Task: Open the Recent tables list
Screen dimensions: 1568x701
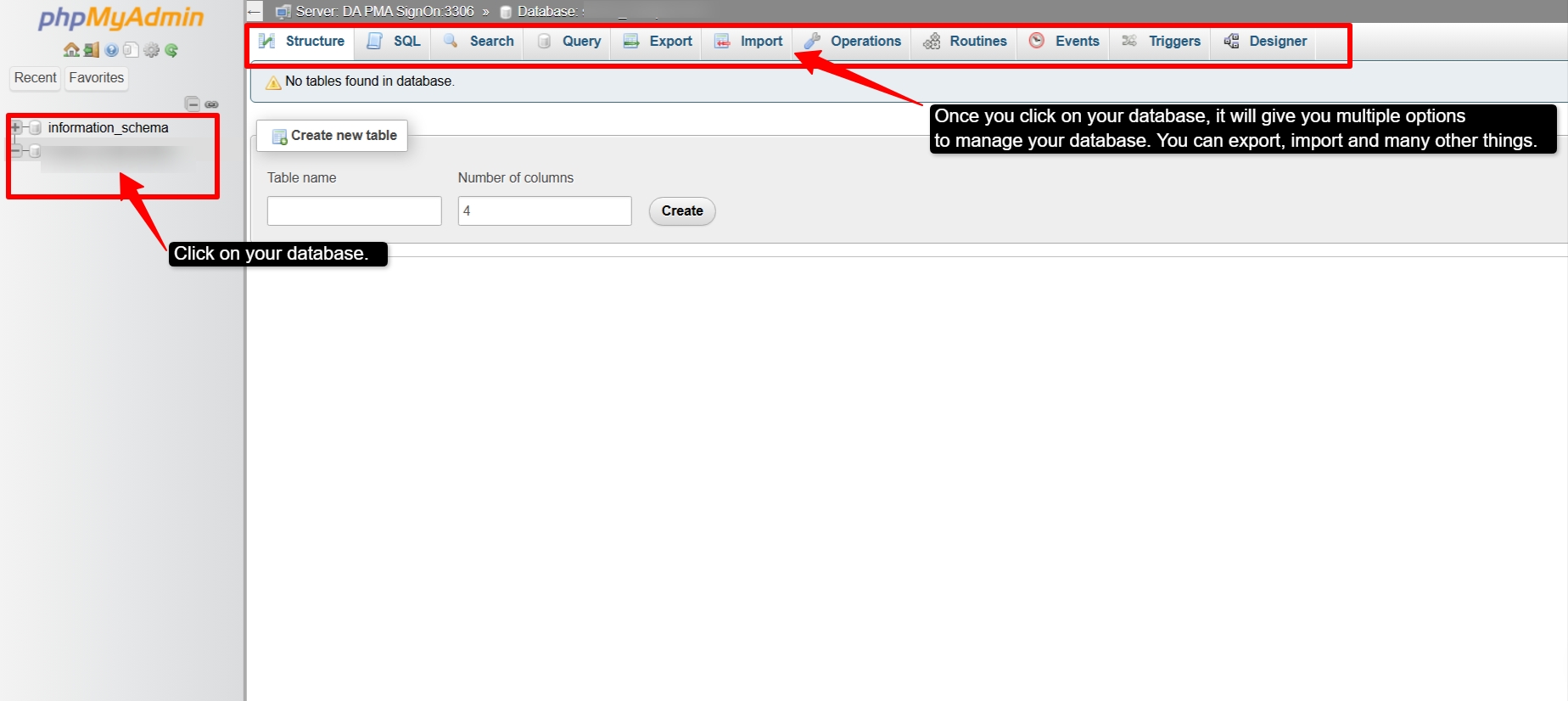Action: point(35,78)
